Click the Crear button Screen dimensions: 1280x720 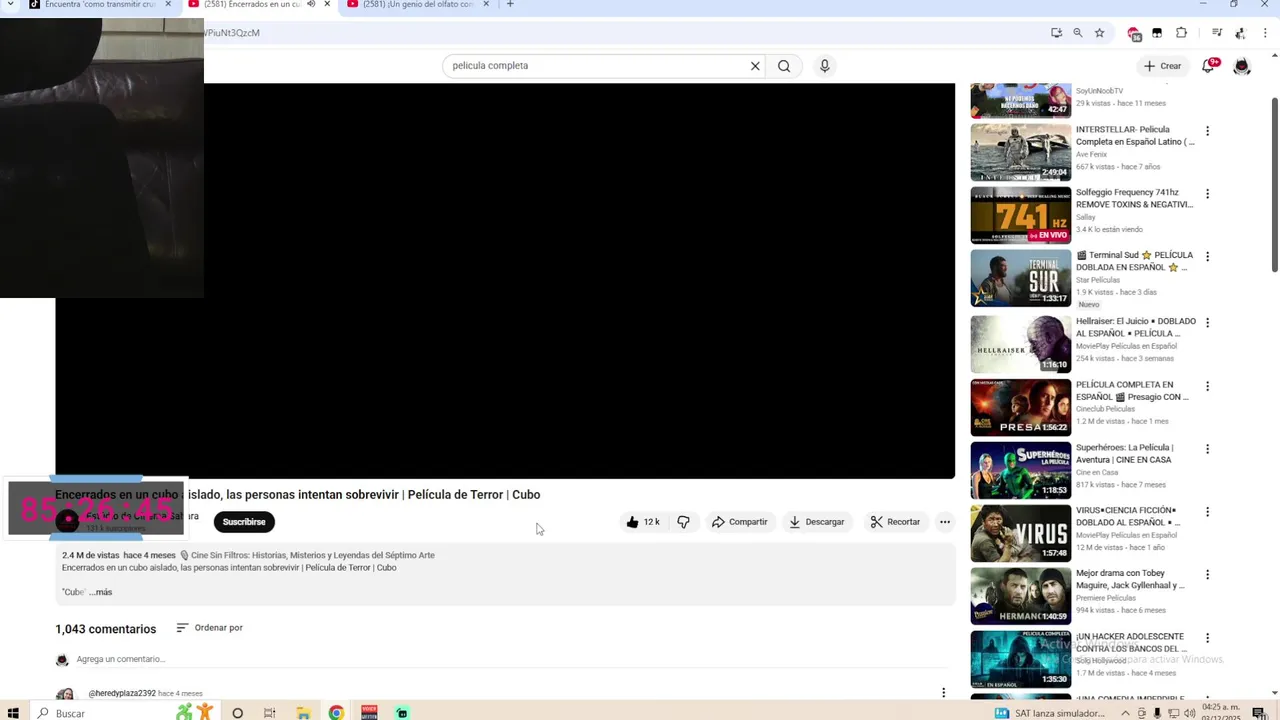(1163, 66)
